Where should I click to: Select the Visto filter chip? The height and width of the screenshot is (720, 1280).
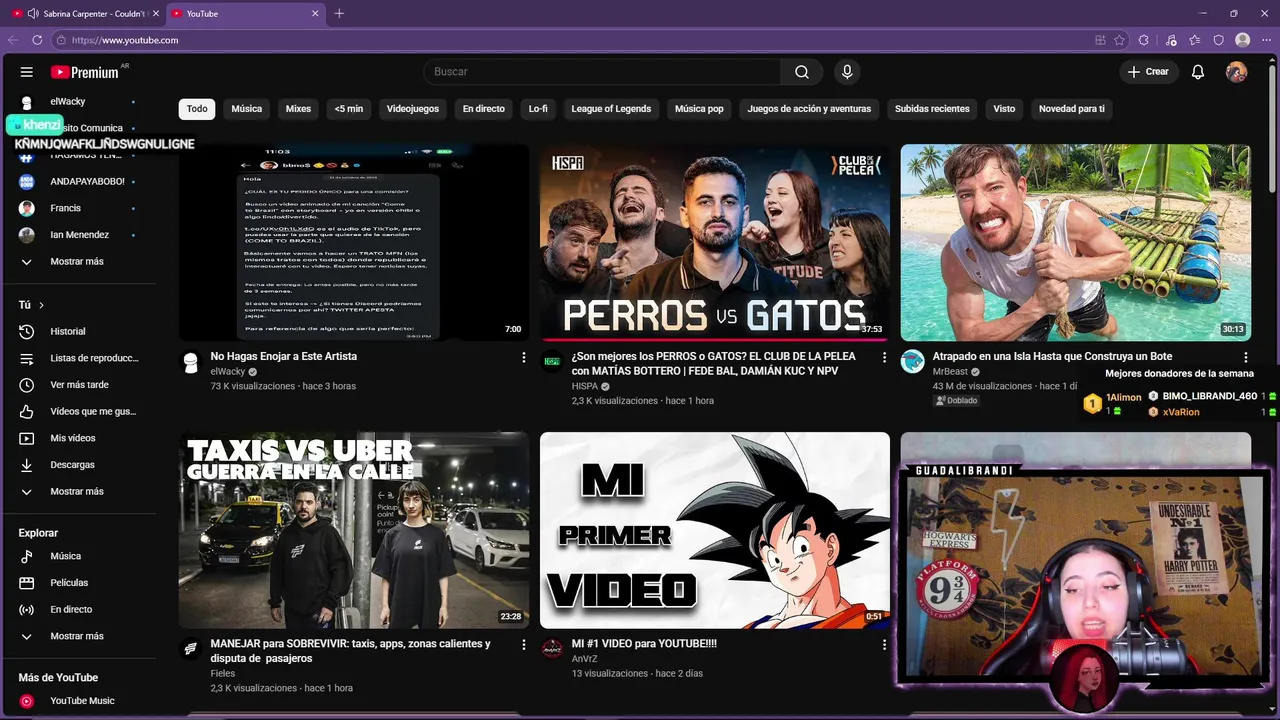click(1004, 109)
